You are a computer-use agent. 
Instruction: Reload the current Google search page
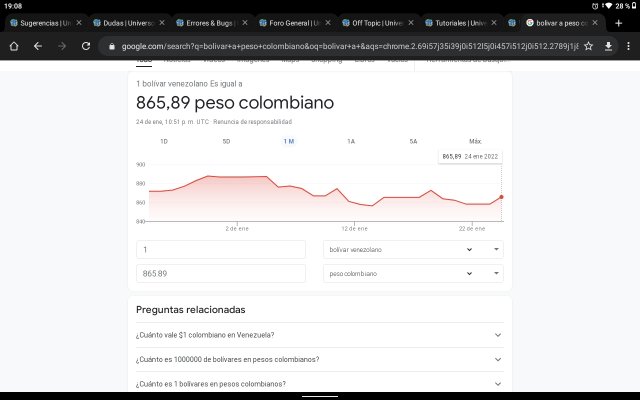point(86,46)
